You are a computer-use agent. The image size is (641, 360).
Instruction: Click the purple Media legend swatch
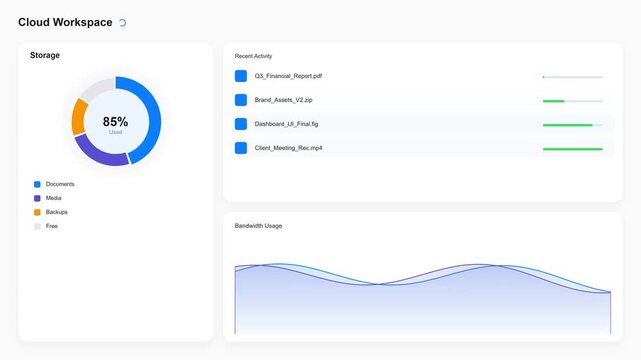pos(37,198)
